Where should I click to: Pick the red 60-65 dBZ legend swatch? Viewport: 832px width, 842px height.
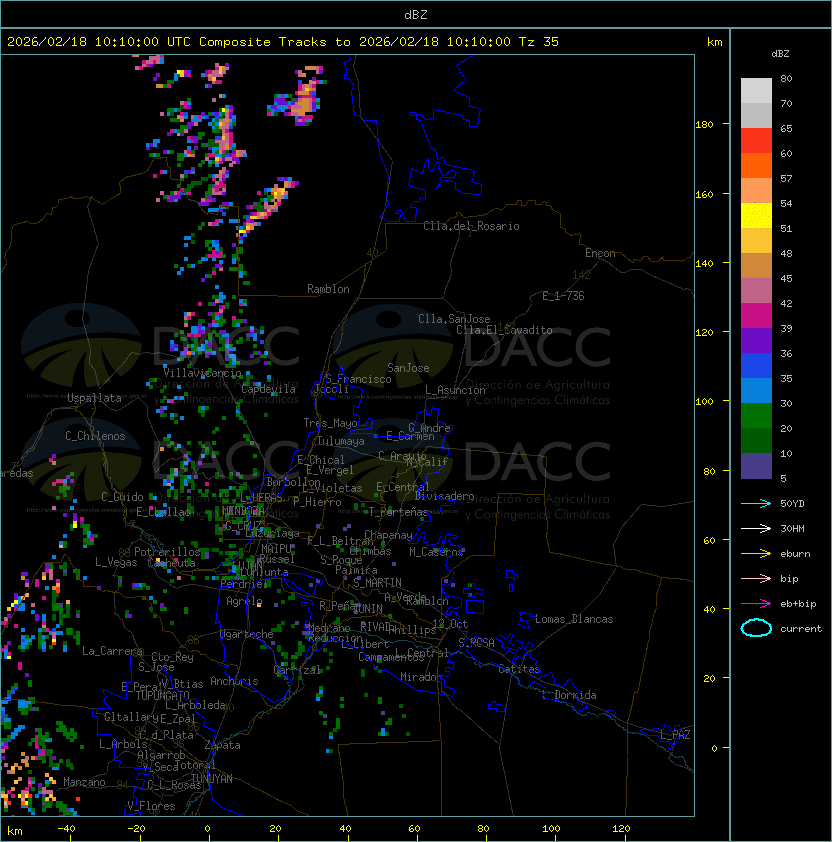point(756,141)
